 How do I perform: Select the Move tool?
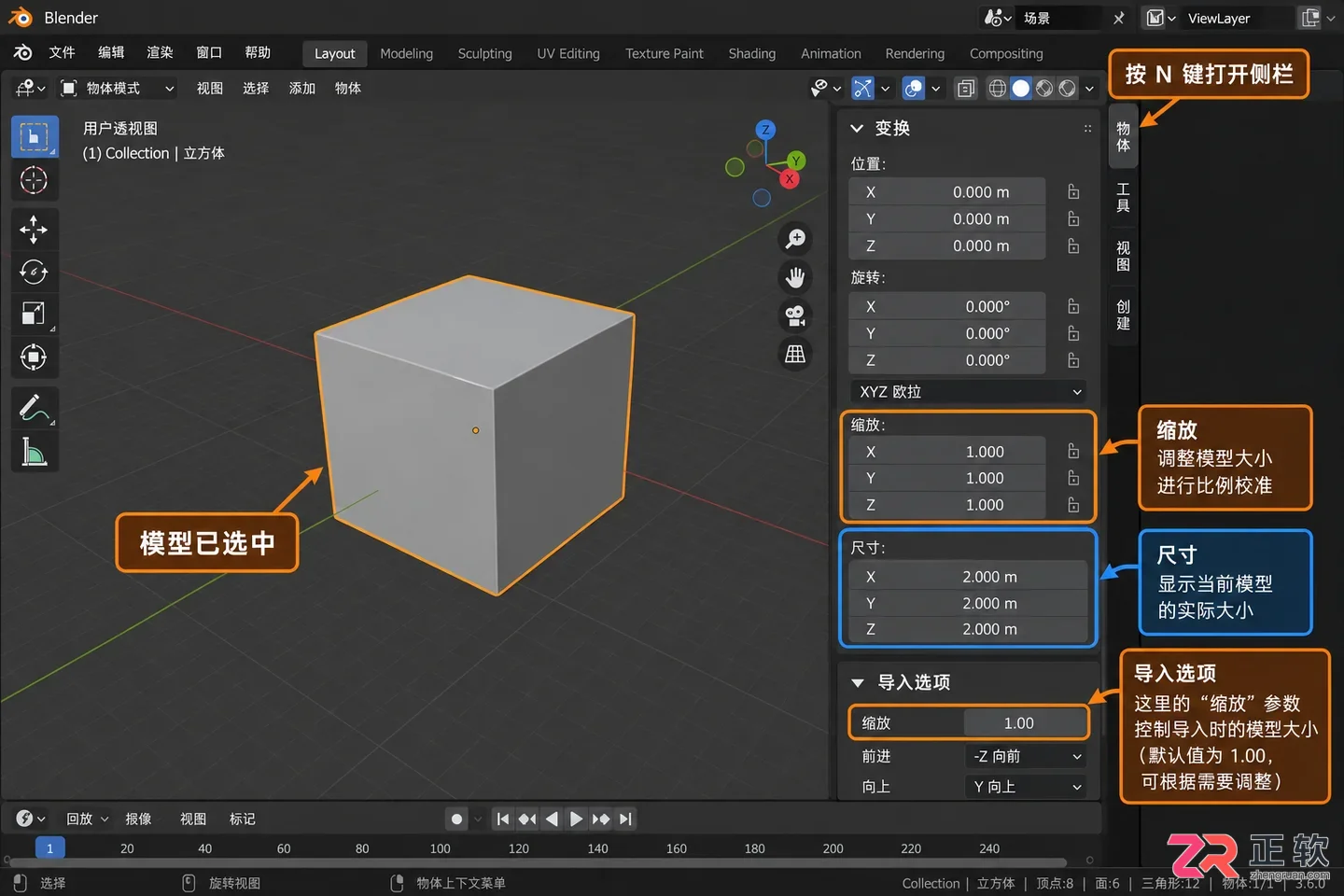(x=35, y=229)
